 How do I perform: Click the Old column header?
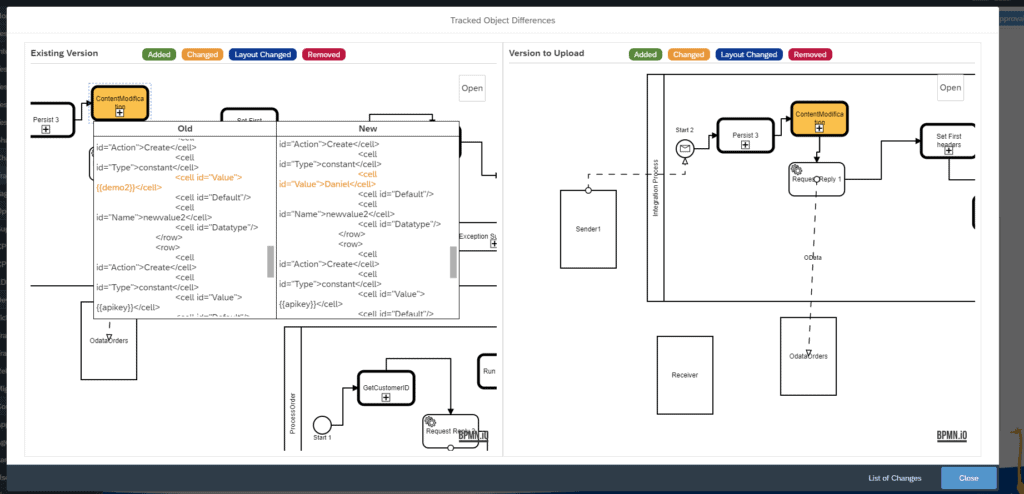(x=185, y=129)
